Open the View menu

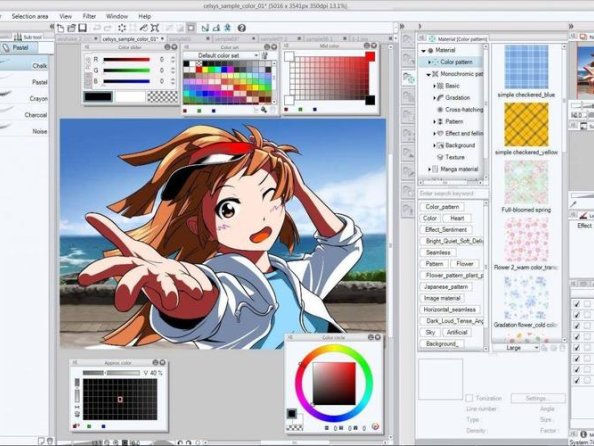pyautogui.click(x=66, y=16)
